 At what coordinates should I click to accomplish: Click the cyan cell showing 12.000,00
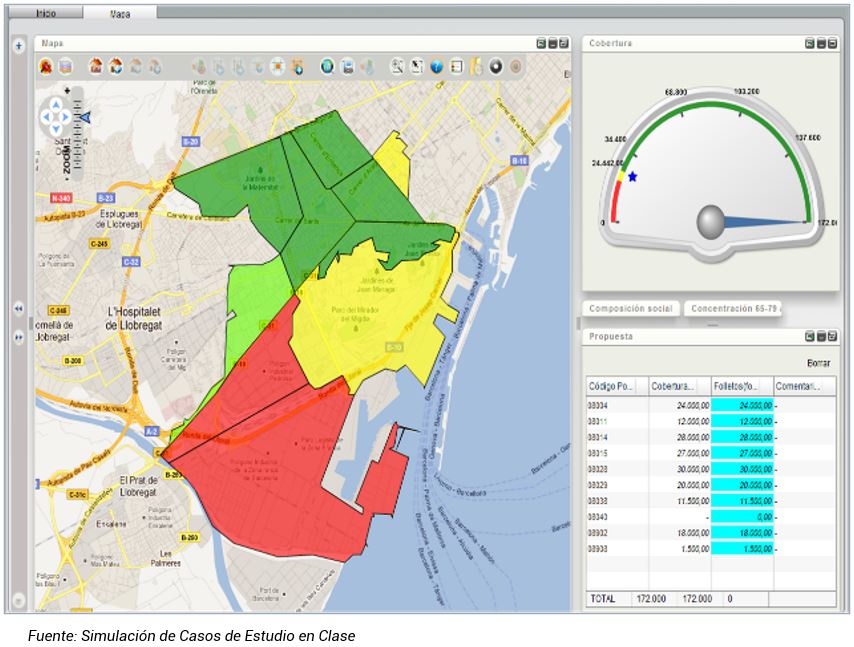coord(742,422)
